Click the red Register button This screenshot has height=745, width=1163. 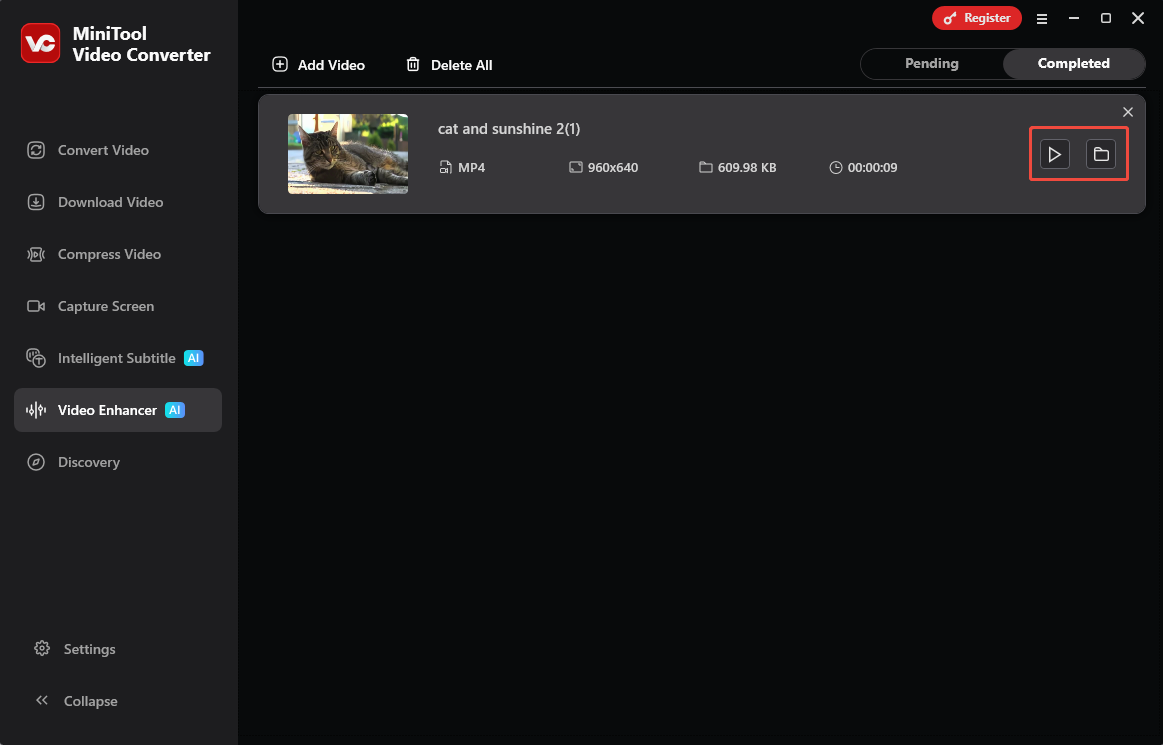tap(977, 18)
